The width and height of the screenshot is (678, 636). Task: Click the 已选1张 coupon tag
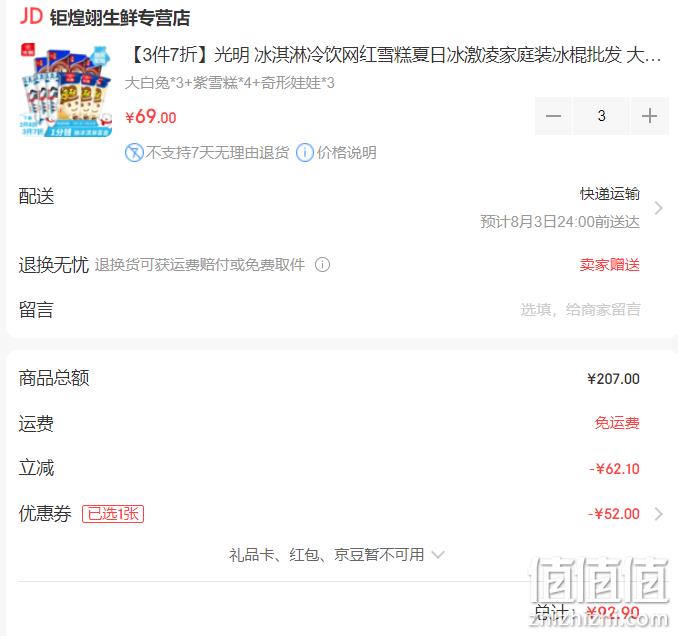tap(113, 514)
